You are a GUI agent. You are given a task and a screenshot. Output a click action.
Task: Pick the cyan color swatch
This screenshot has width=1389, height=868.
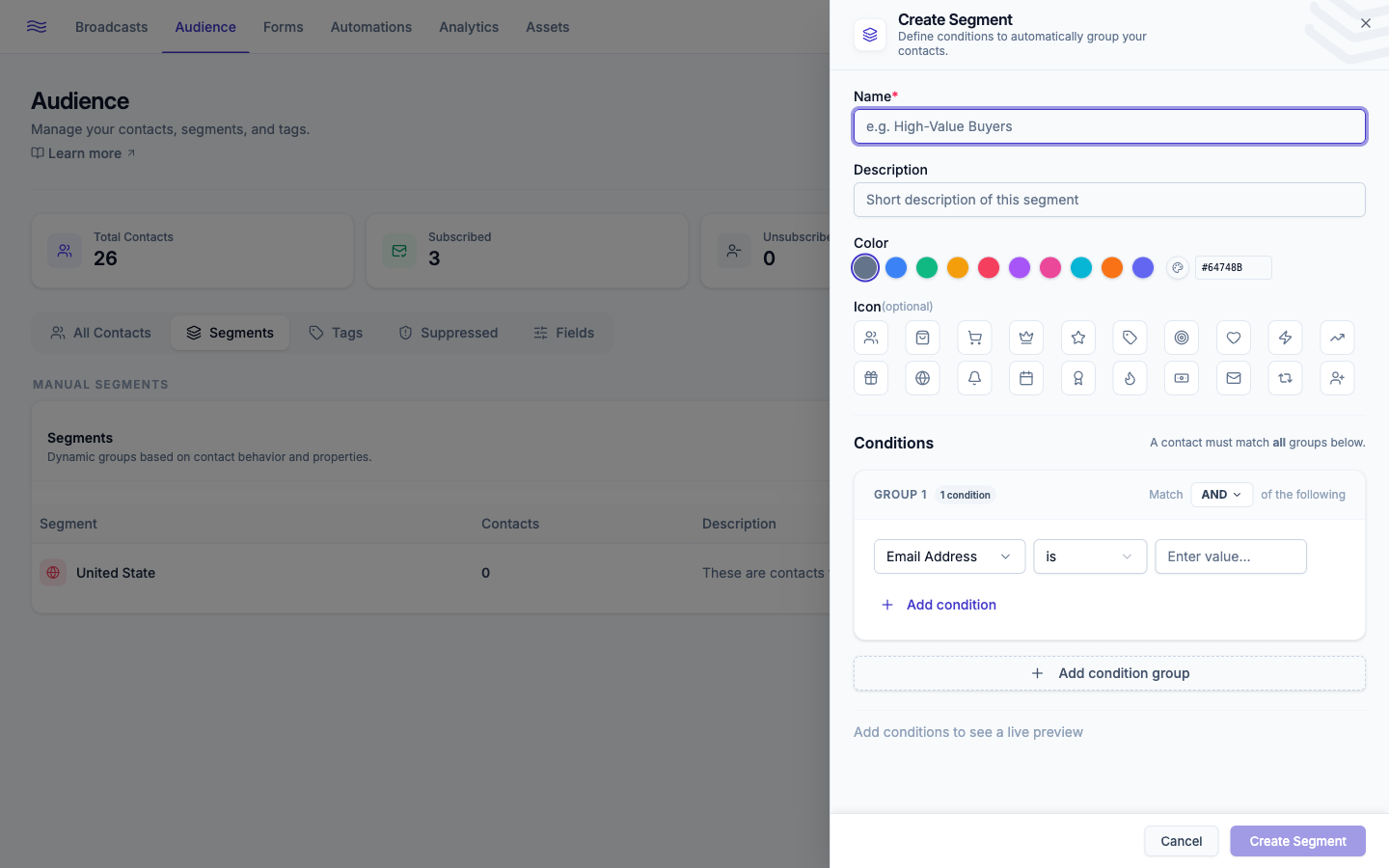click(x=1081, y=268)
